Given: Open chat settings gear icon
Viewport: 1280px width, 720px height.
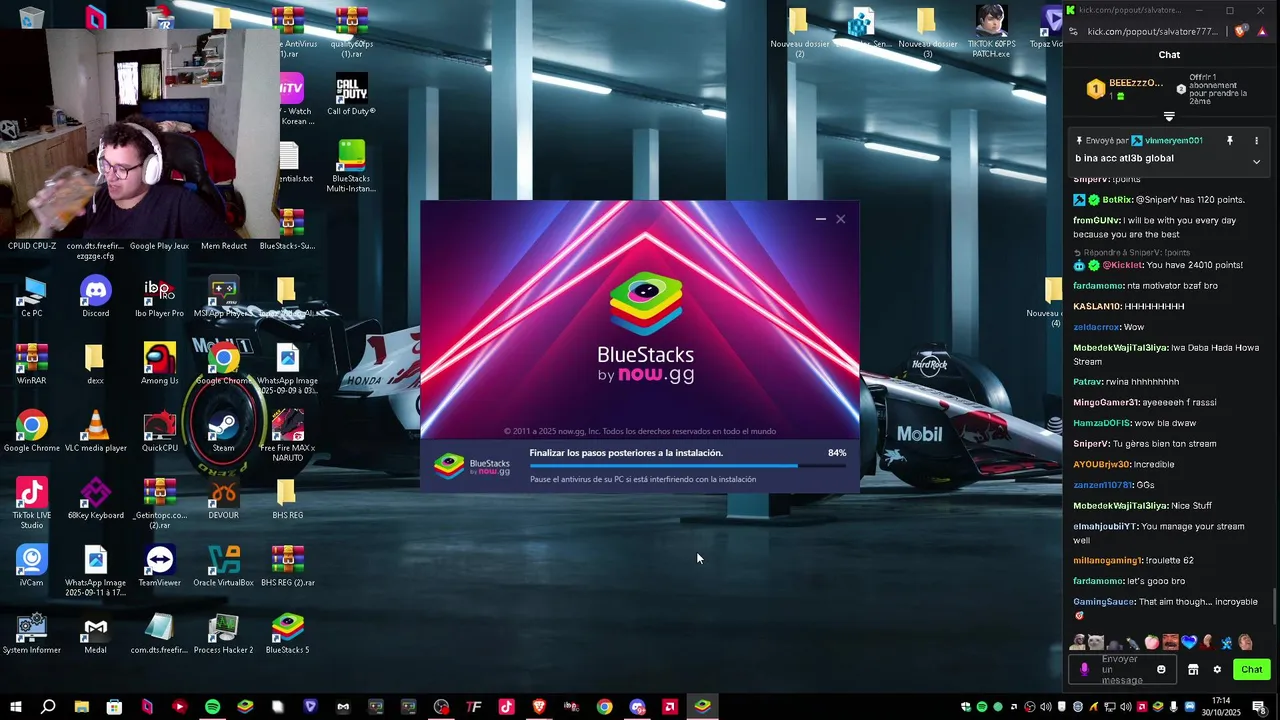Looking at the screenshot, I should click(1217, 670).
